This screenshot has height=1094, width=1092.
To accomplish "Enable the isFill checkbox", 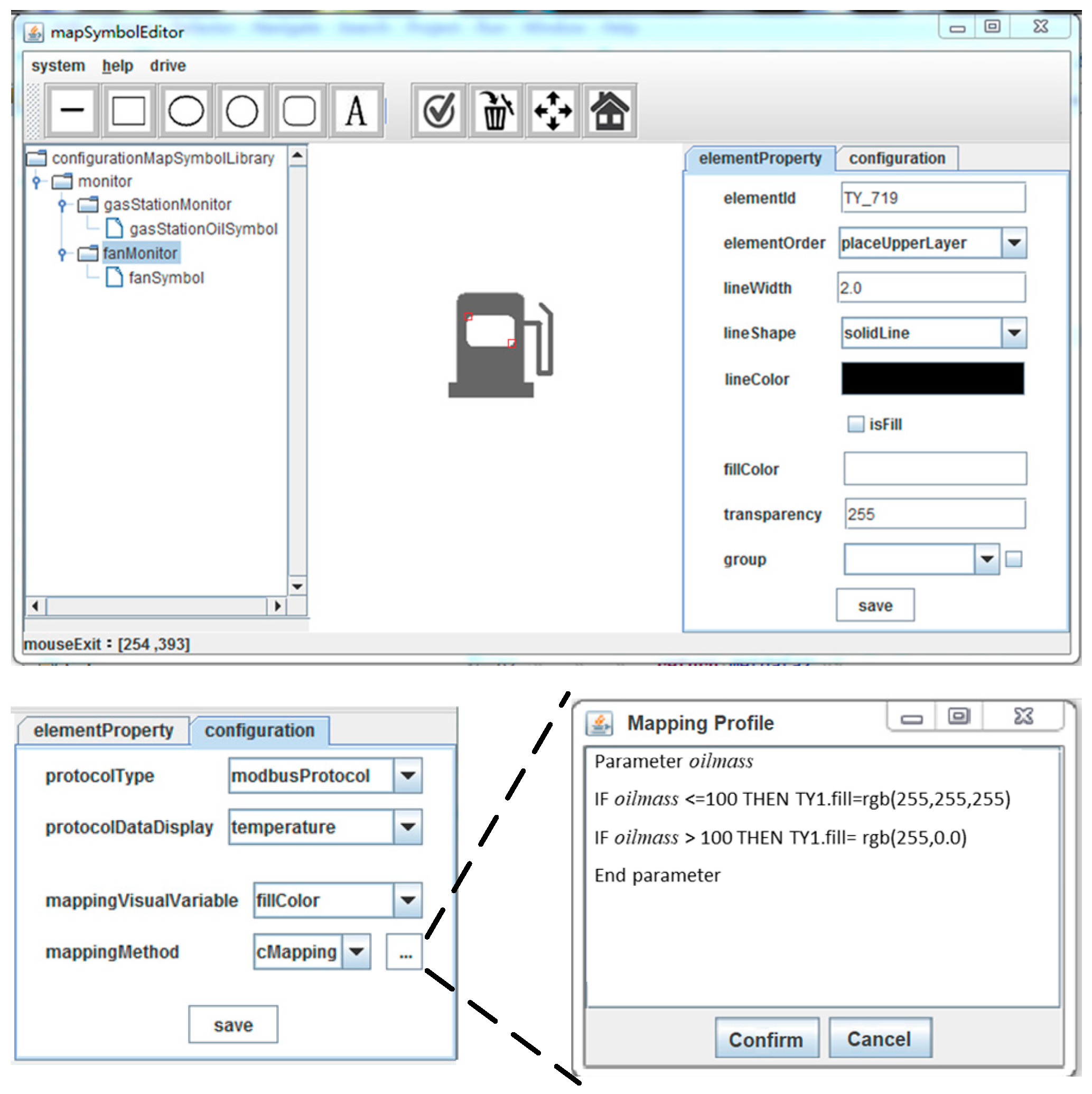I will coord(855,424).
